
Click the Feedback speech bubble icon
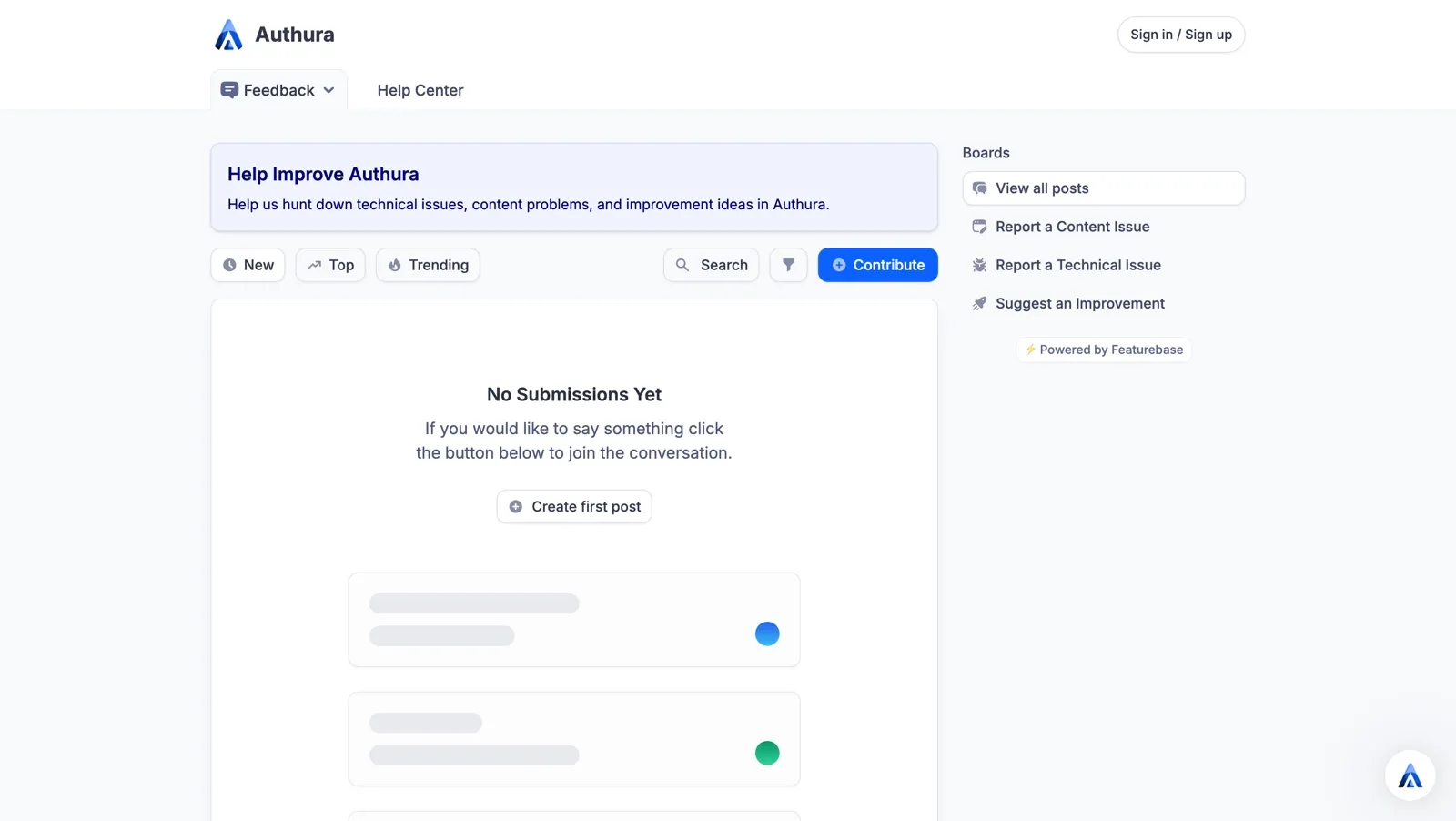[229, 90]
